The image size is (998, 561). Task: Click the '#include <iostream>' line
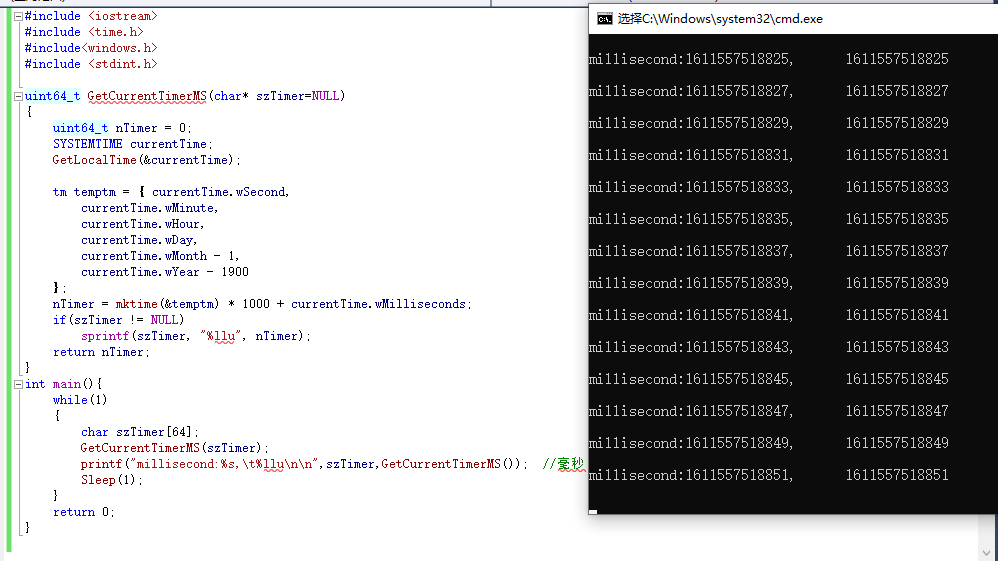pyautogui.click(x=91, y=16)
